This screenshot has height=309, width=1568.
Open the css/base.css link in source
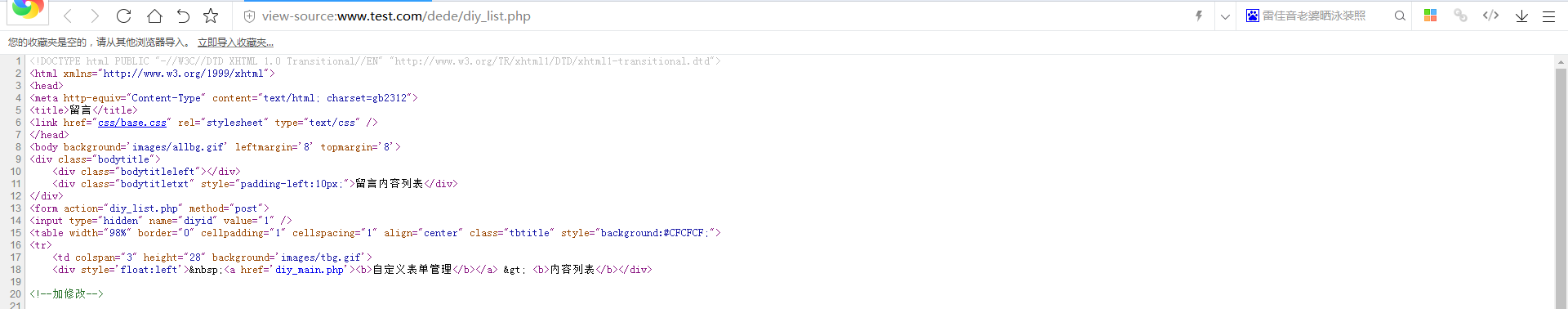[132, 123]
